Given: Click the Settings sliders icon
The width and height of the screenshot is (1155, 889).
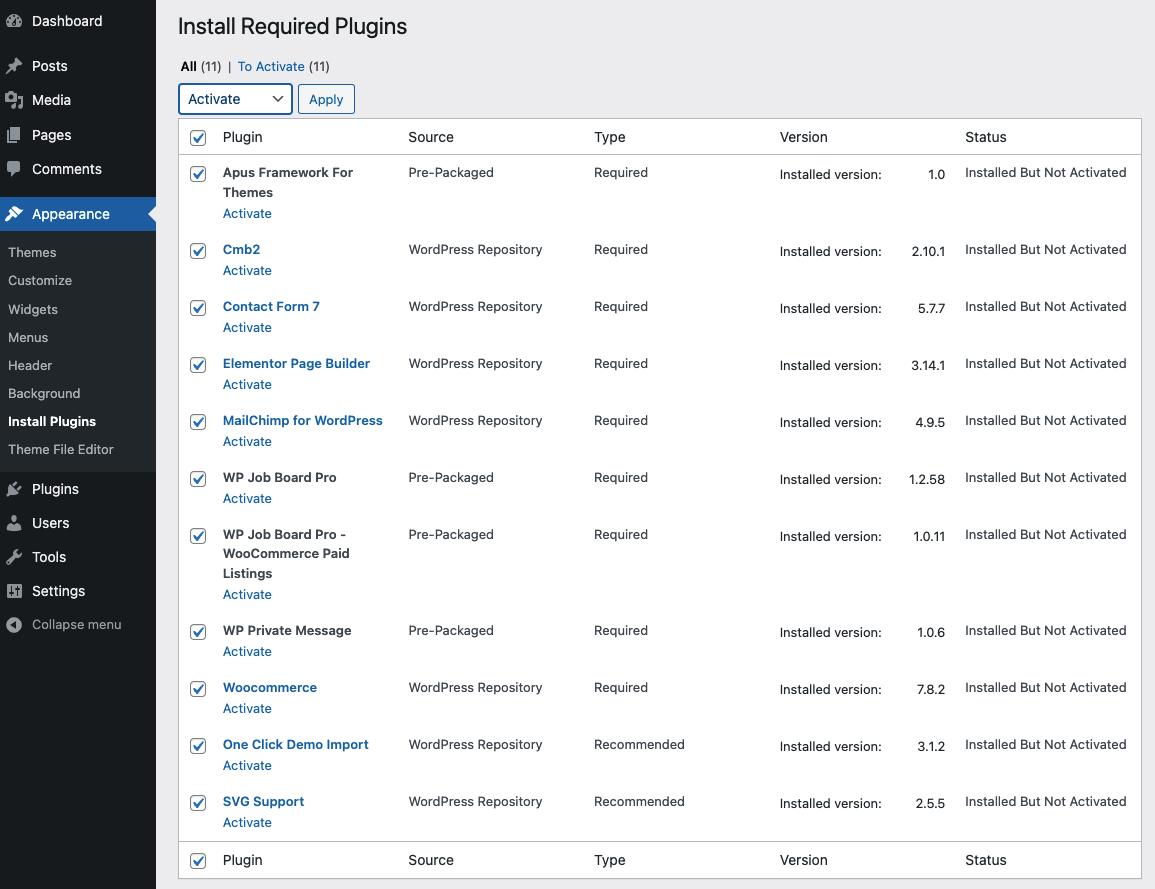Looking at the screenshot, I should tap(14, 591).
